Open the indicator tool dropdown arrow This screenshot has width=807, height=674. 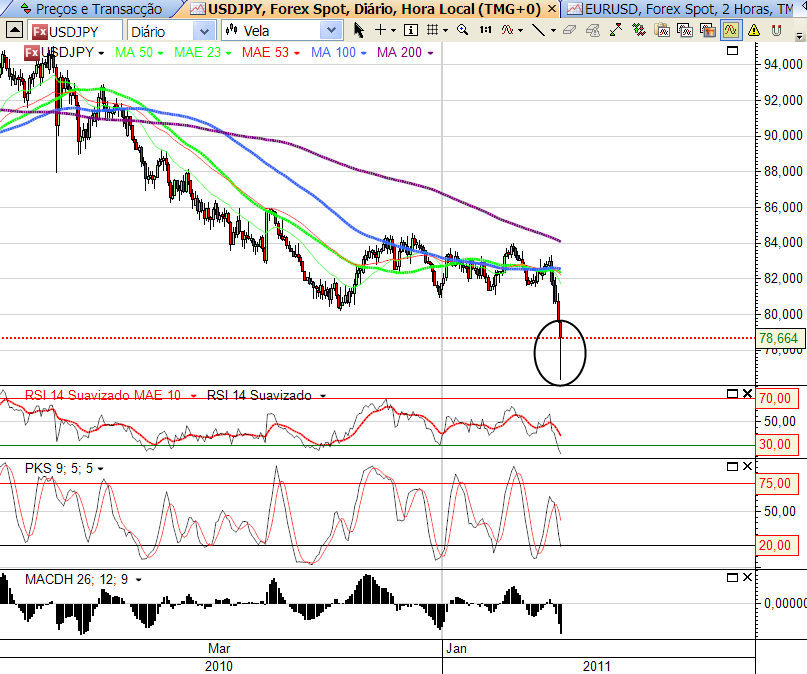(x=521, y=31)
